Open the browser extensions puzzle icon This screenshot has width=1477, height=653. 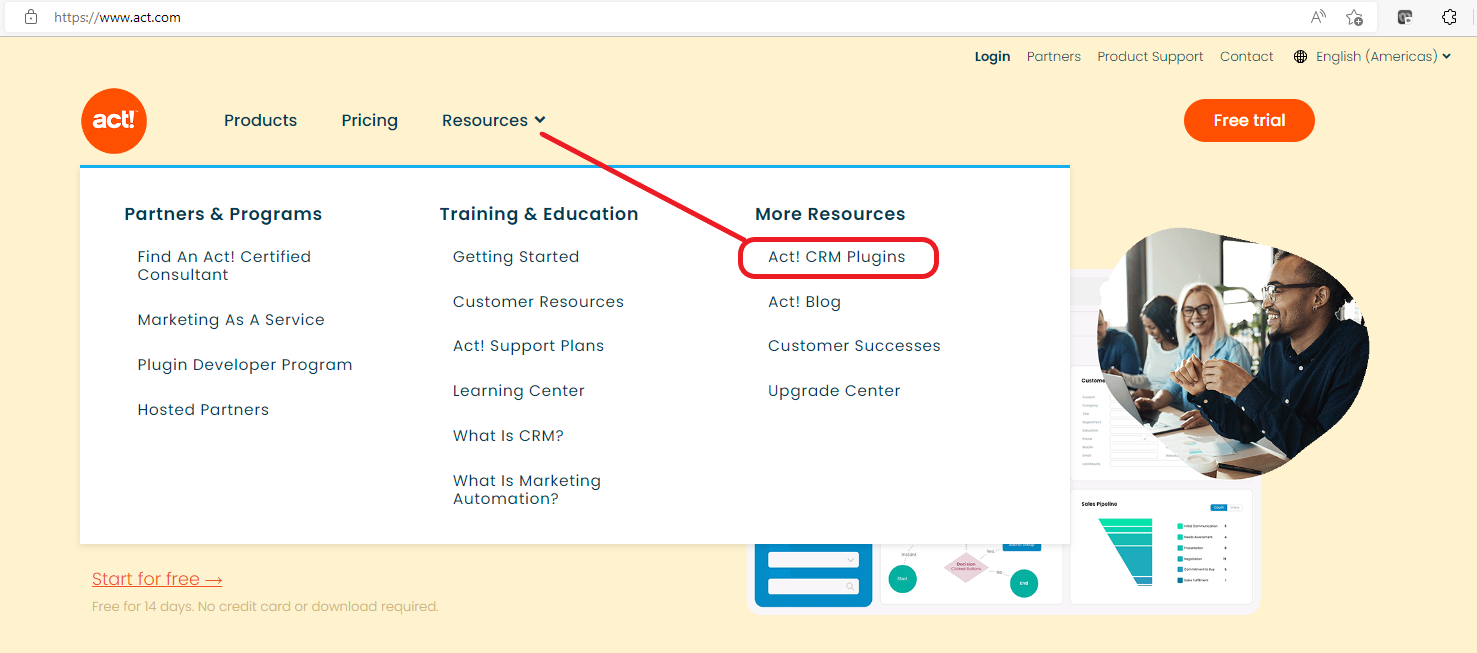click(1449, 17)
